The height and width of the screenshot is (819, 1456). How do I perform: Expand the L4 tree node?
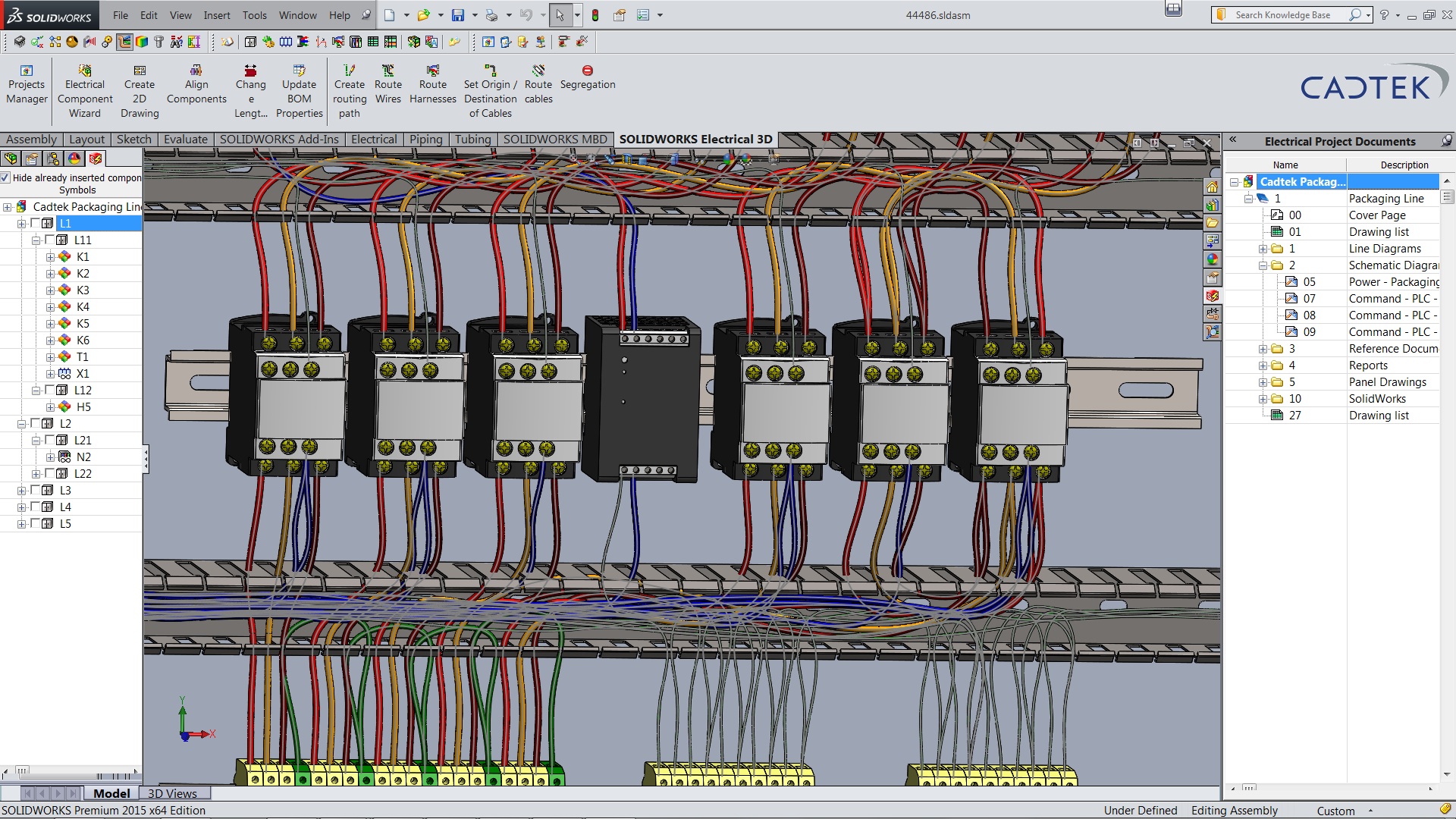click(x=21, y=507)
